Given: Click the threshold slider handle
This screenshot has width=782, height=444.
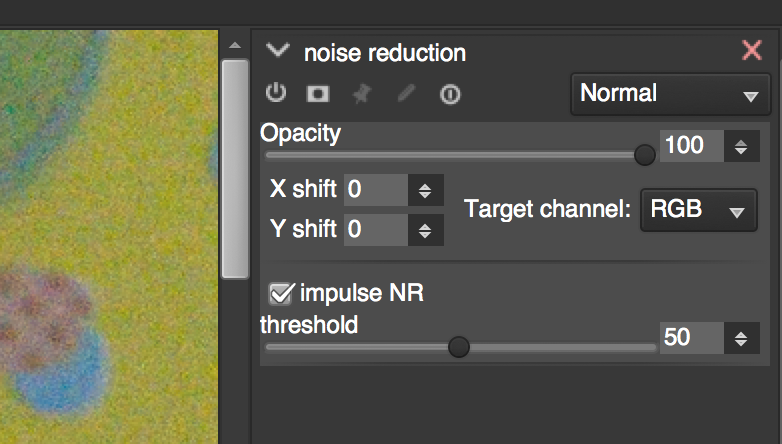Looking at the screenshot, I should click(458, 347).
